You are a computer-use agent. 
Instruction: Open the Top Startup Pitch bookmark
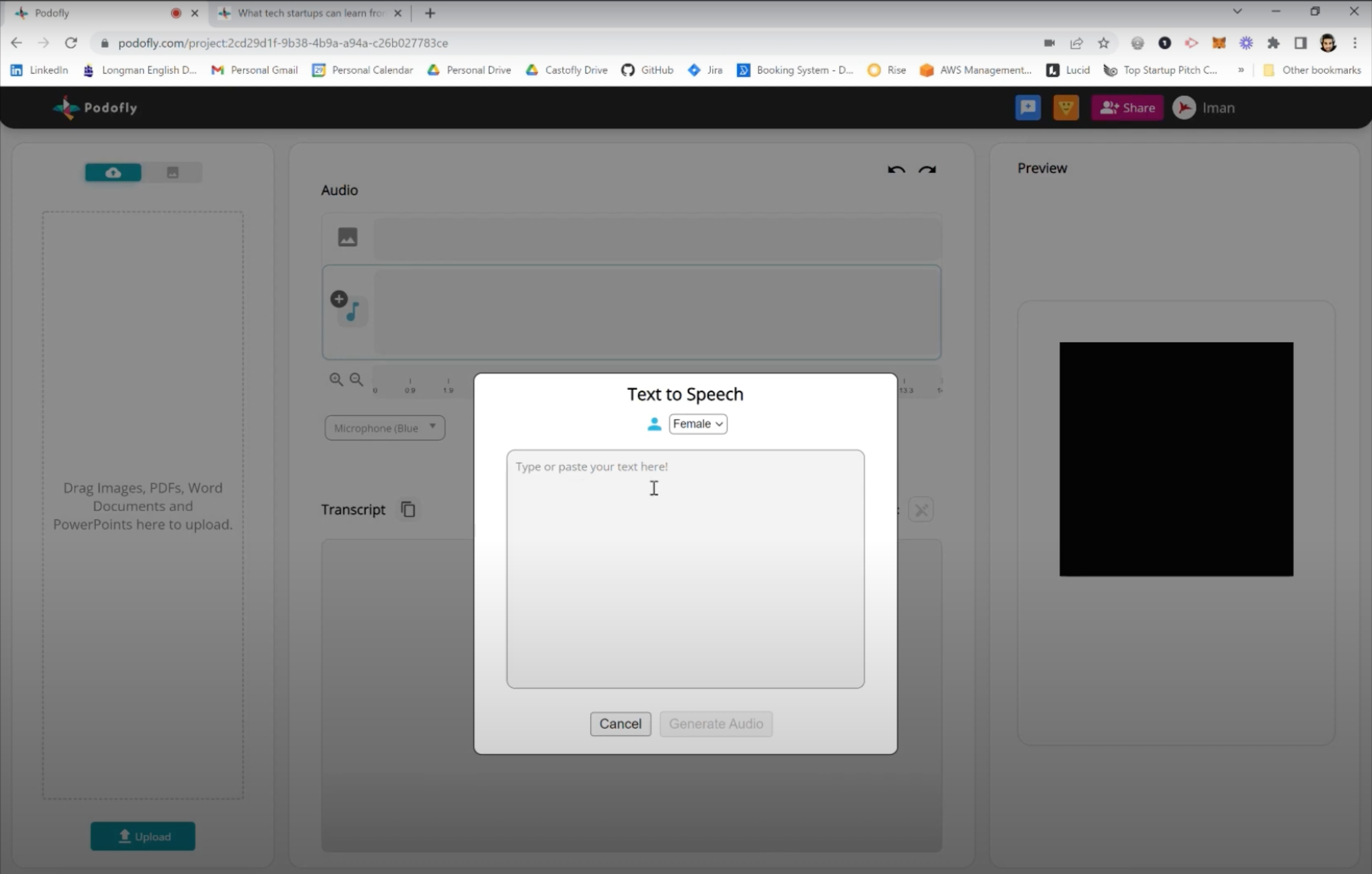1160,70
